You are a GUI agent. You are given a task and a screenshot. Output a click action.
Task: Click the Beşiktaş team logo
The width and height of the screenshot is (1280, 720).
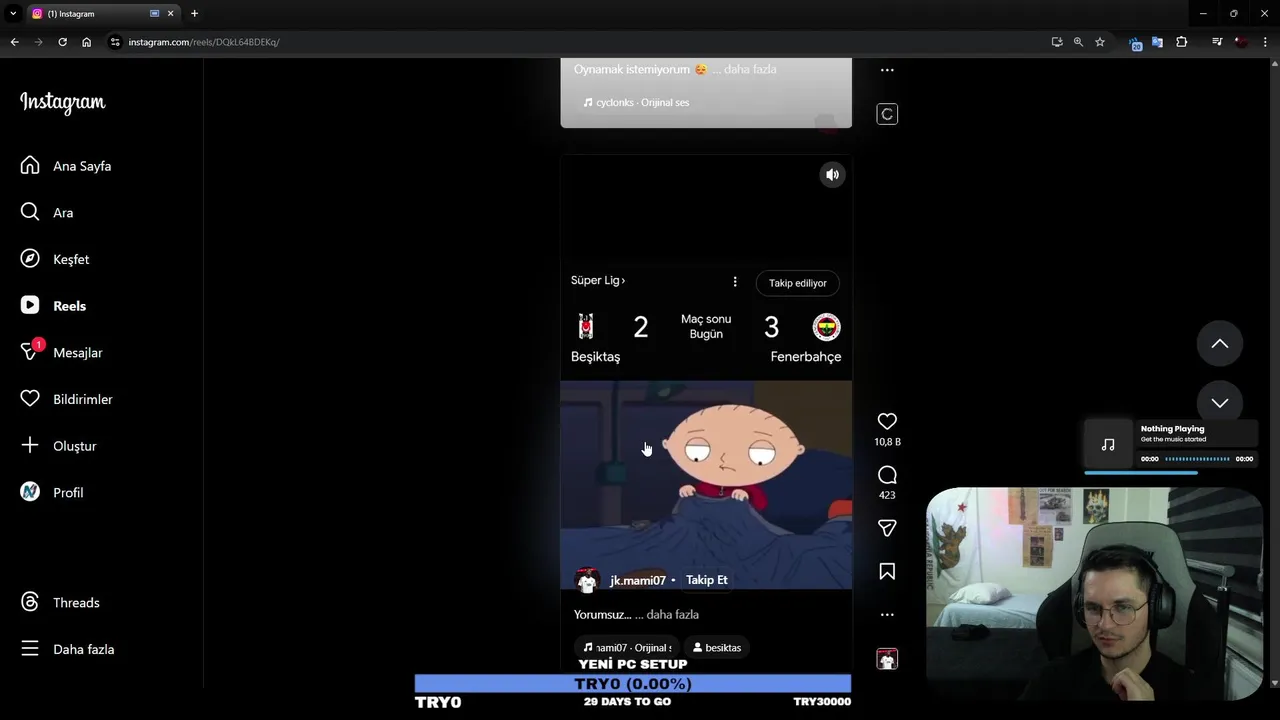coord(586,327)
